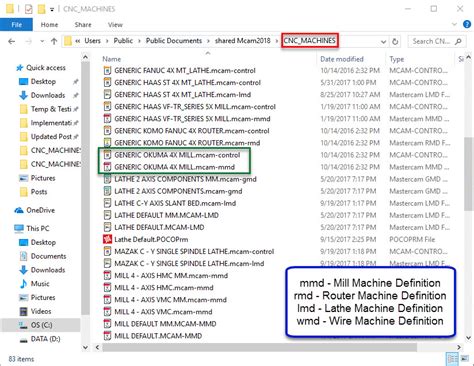Select file name GENERIC KOMO FANUC 4X ROUTER.mcam-control
The height and width of the screenshot is (366, 474).
pos(192,131)
